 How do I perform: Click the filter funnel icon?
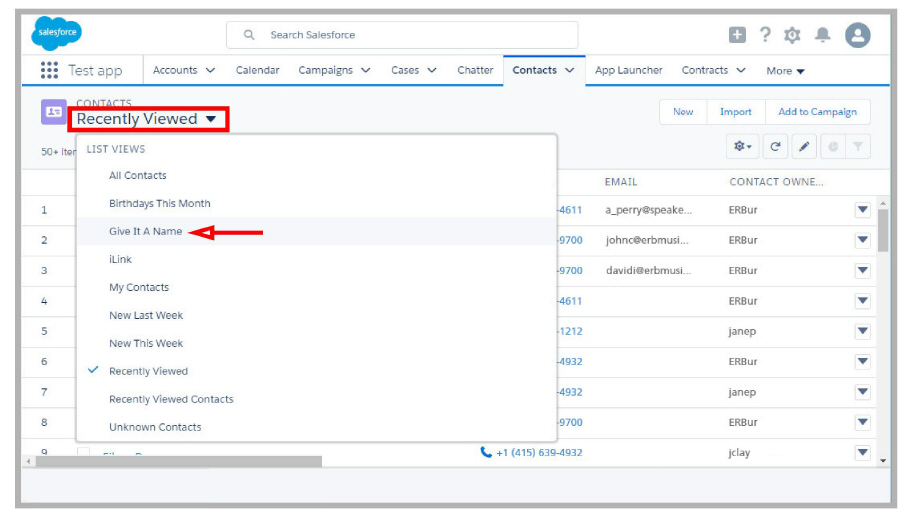tap(858, 146)
